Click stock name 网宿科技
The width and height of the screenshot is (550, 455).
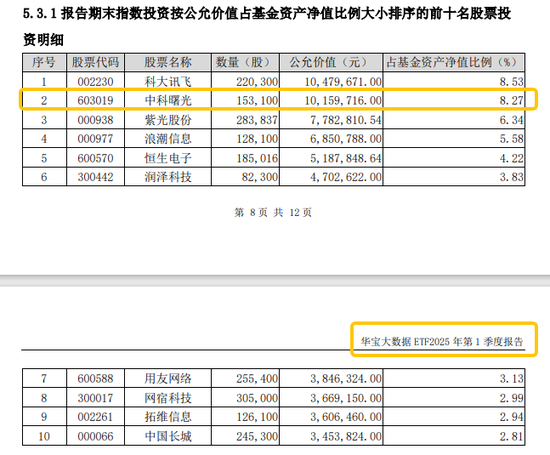(x=168, y=398)
